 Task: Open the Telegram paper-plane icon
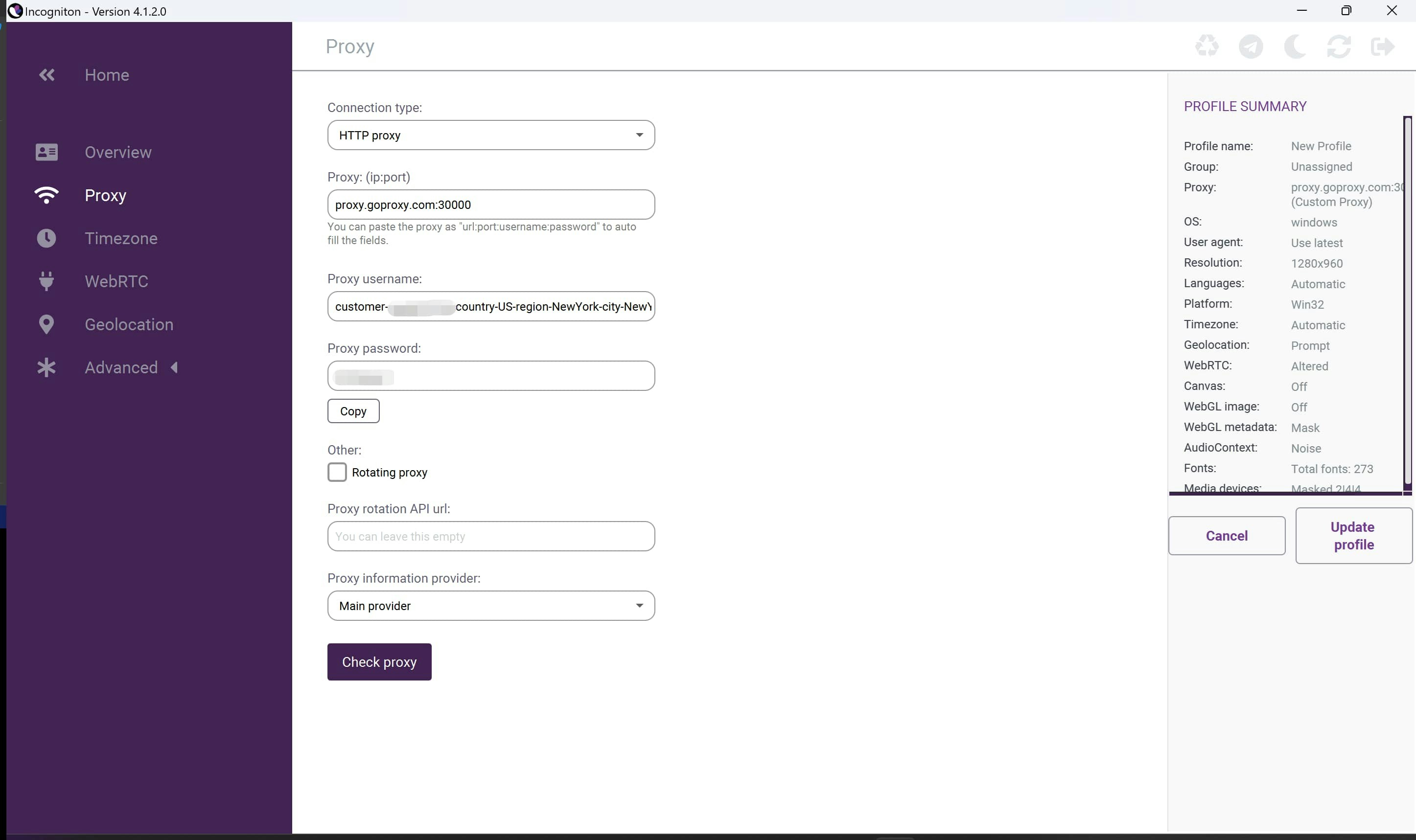click(x=1251, y=46)
